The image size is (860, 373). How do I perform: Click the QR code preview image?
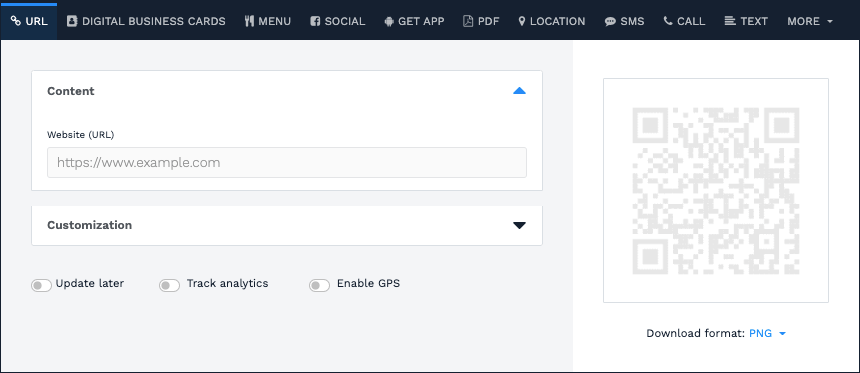716,190
